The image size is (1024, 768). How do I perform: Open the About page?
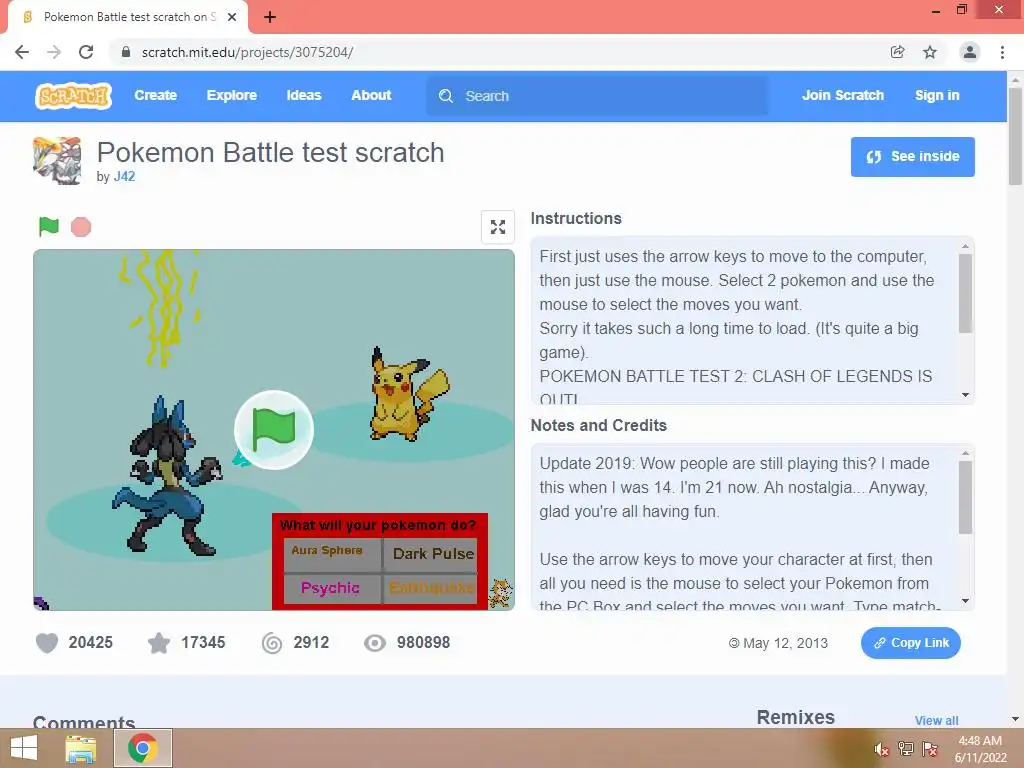371,95
